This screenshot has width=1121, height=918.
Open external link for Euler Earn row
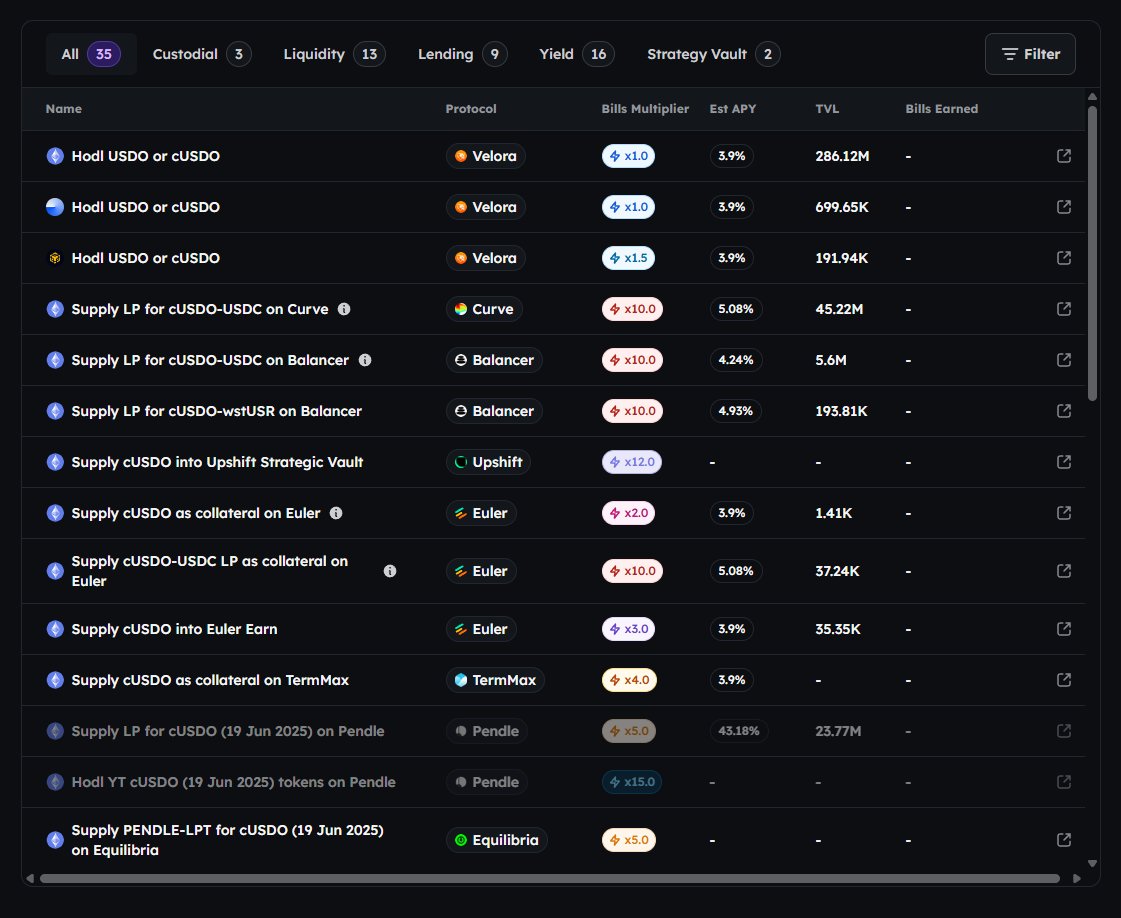1064,628
